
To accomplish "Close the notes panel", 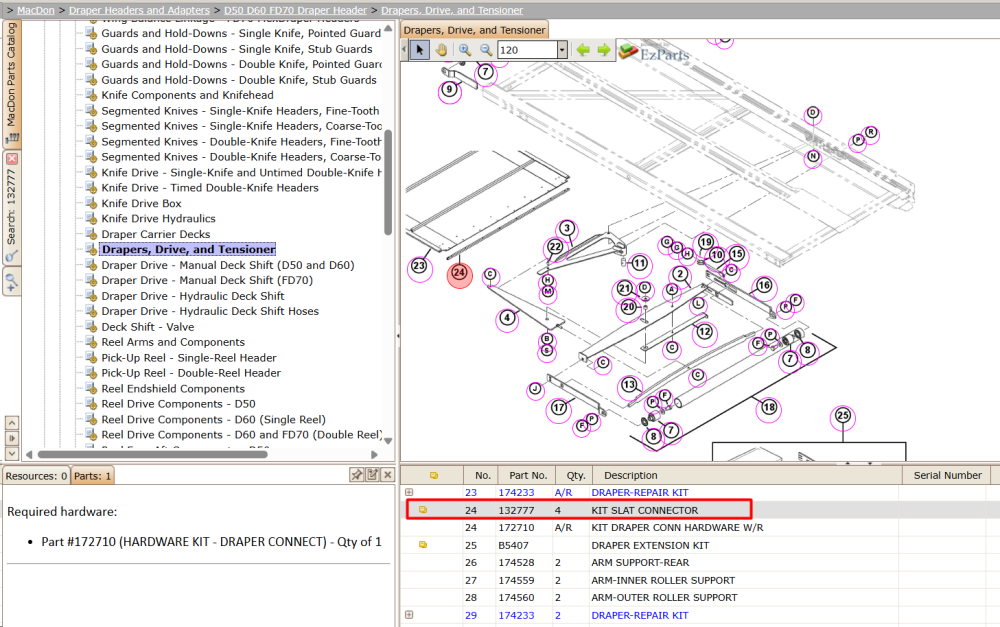I will coord(388,475).
